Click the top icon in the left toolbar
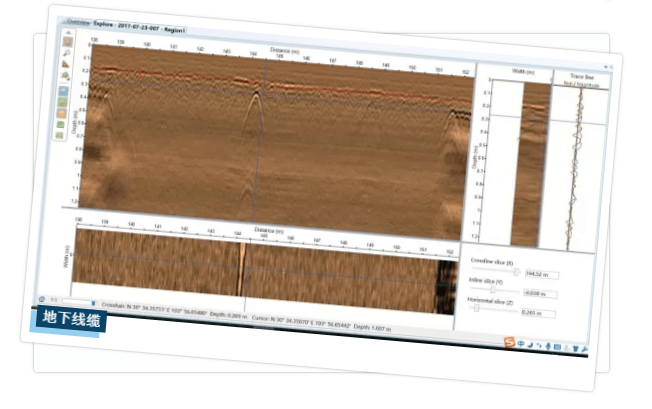652x409 pixels. click(67, 43)
